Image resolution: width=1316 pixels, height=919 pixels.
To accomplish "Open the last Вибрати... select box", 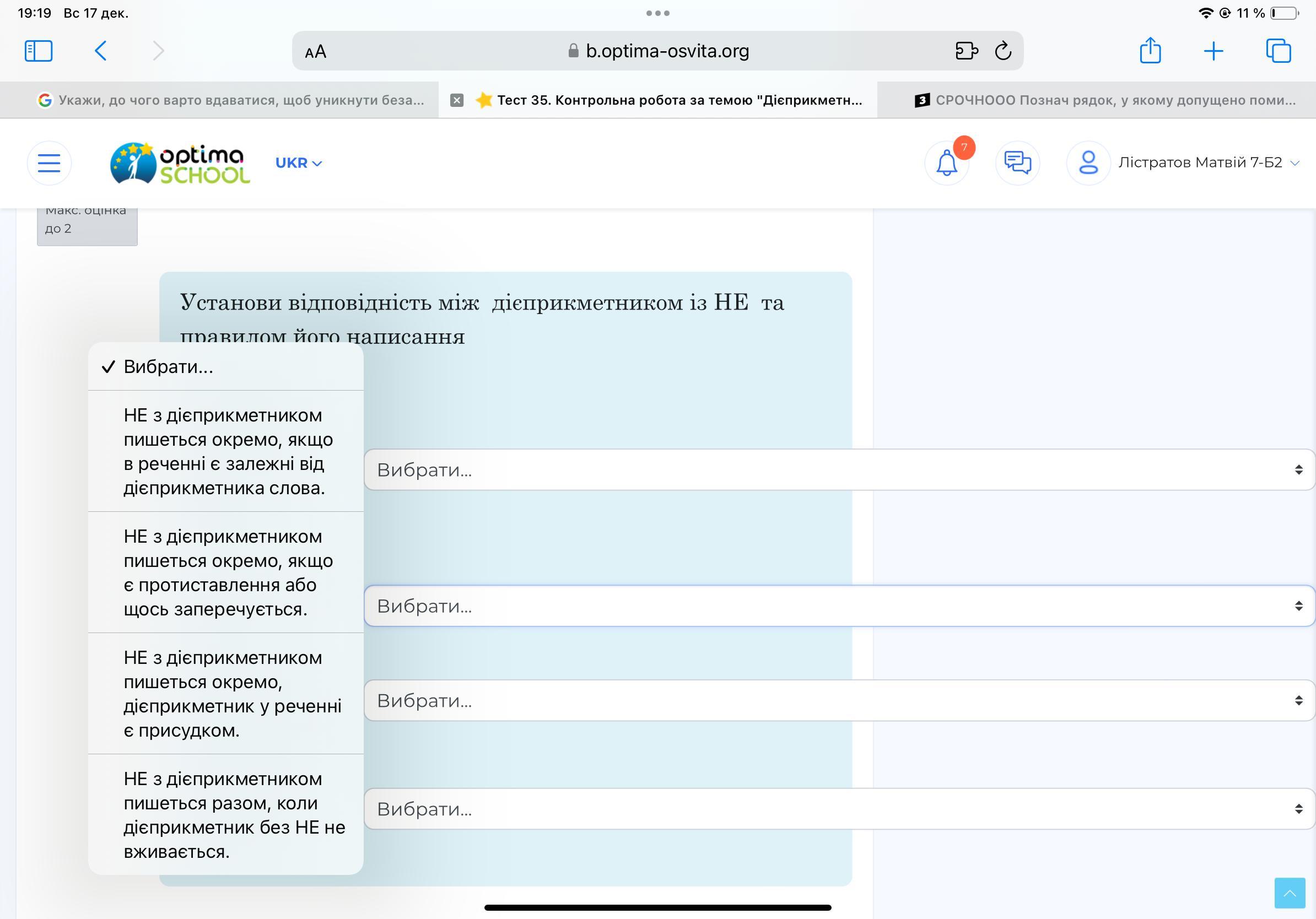I will pyautogui.click(x=838, y=809).
